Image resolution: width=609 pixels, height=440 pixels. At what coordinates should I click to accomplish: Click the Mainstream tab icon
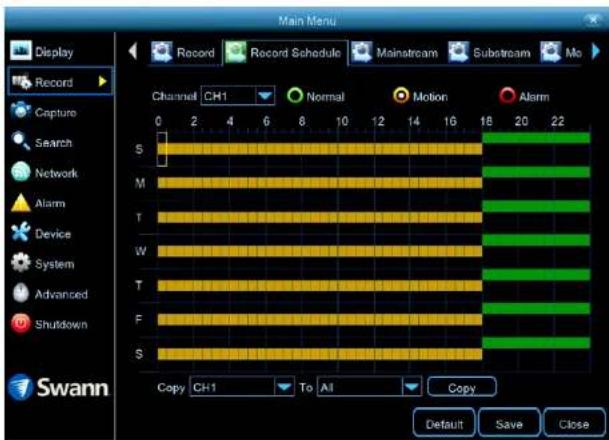pyautogui.click(x=362, y=52)
